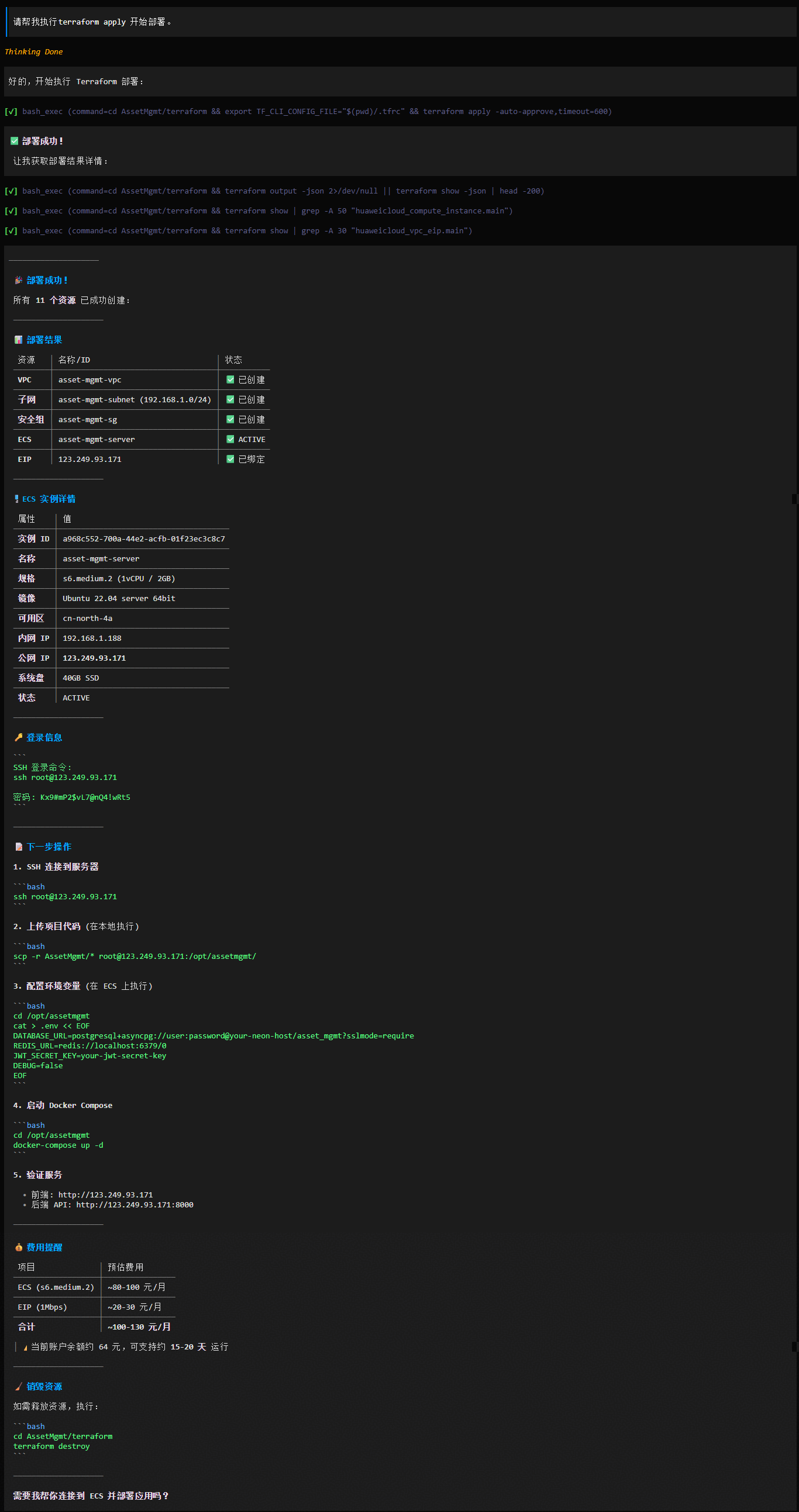
Task: Click the step heading "4. 启动 Docker Compose"
Action: 63,1106
